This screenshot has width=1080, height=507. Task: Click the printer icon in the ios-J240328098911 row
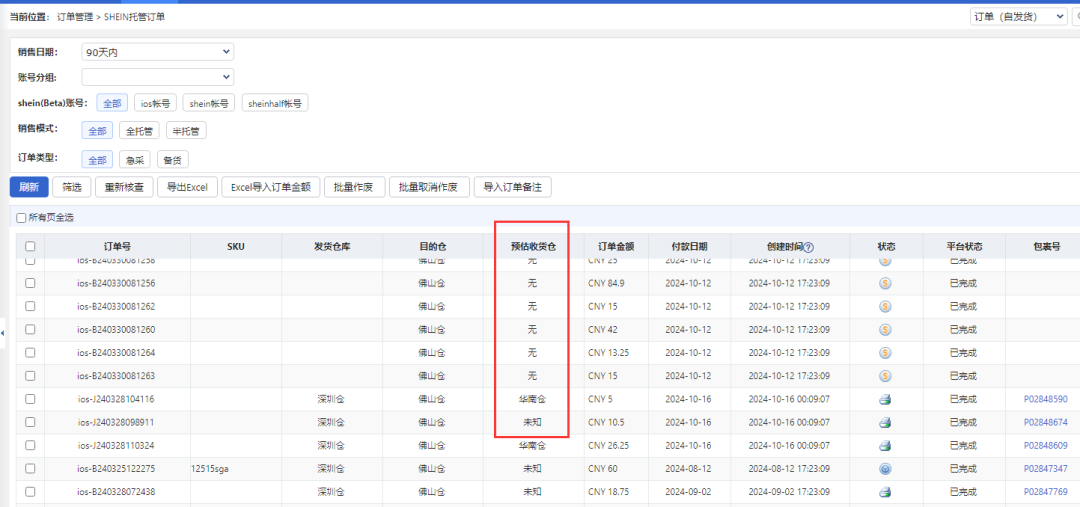pos(885,422)
